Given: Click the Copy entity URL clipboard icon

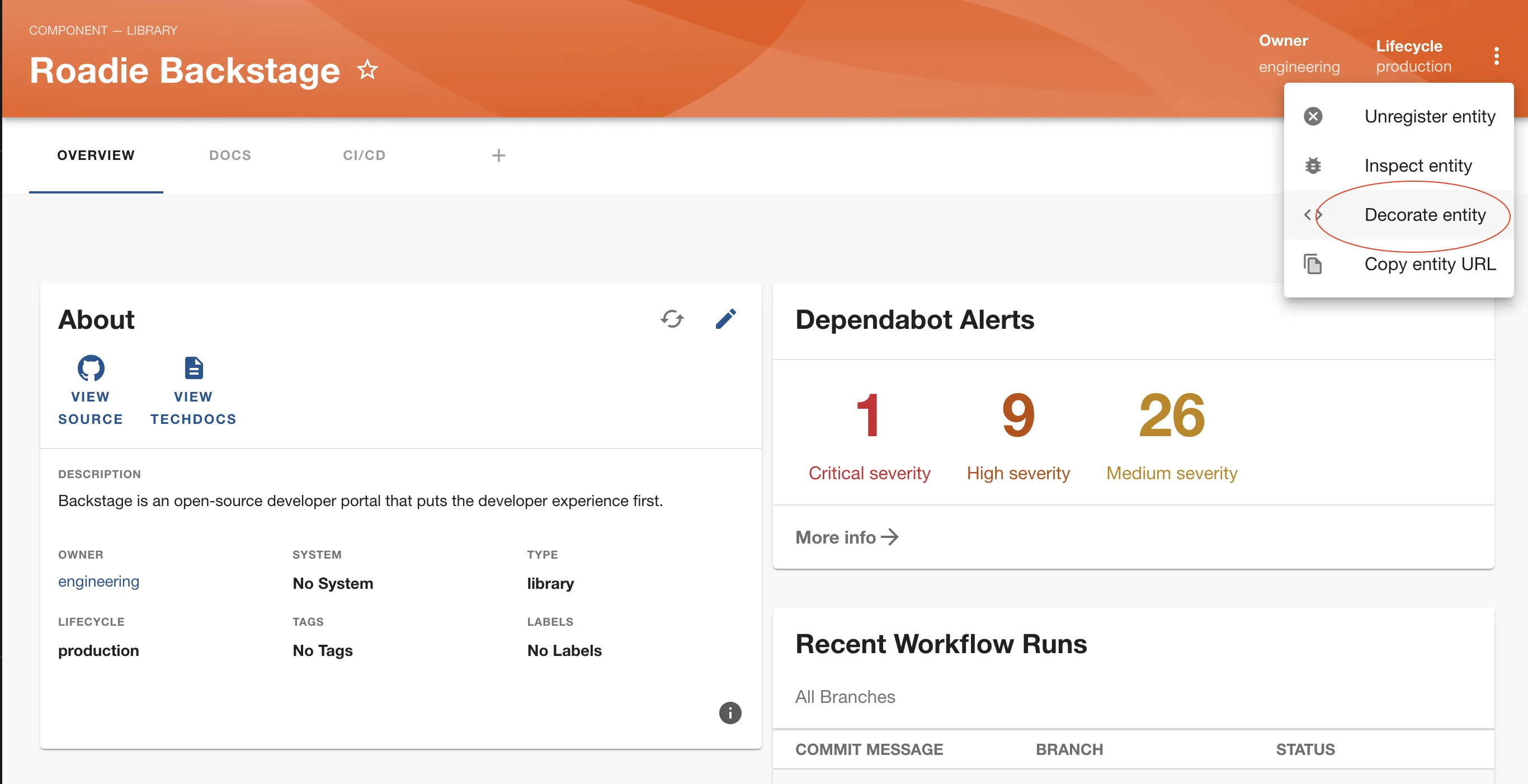Looking at the screenshot, I should point(1313,264).
